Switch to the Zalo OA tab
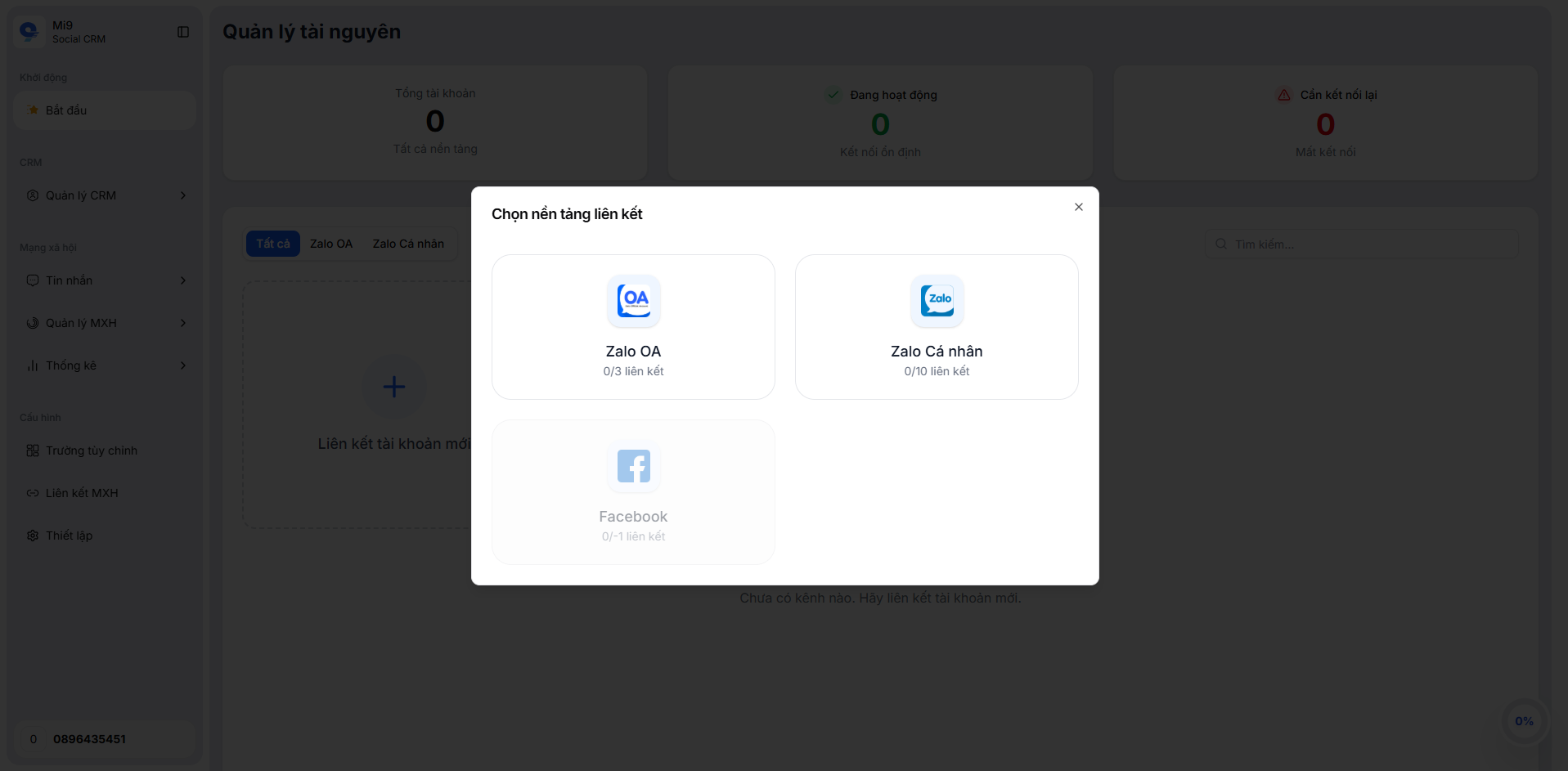The width and height of the screenshot is (1568, 771). (x=330, y=243)
